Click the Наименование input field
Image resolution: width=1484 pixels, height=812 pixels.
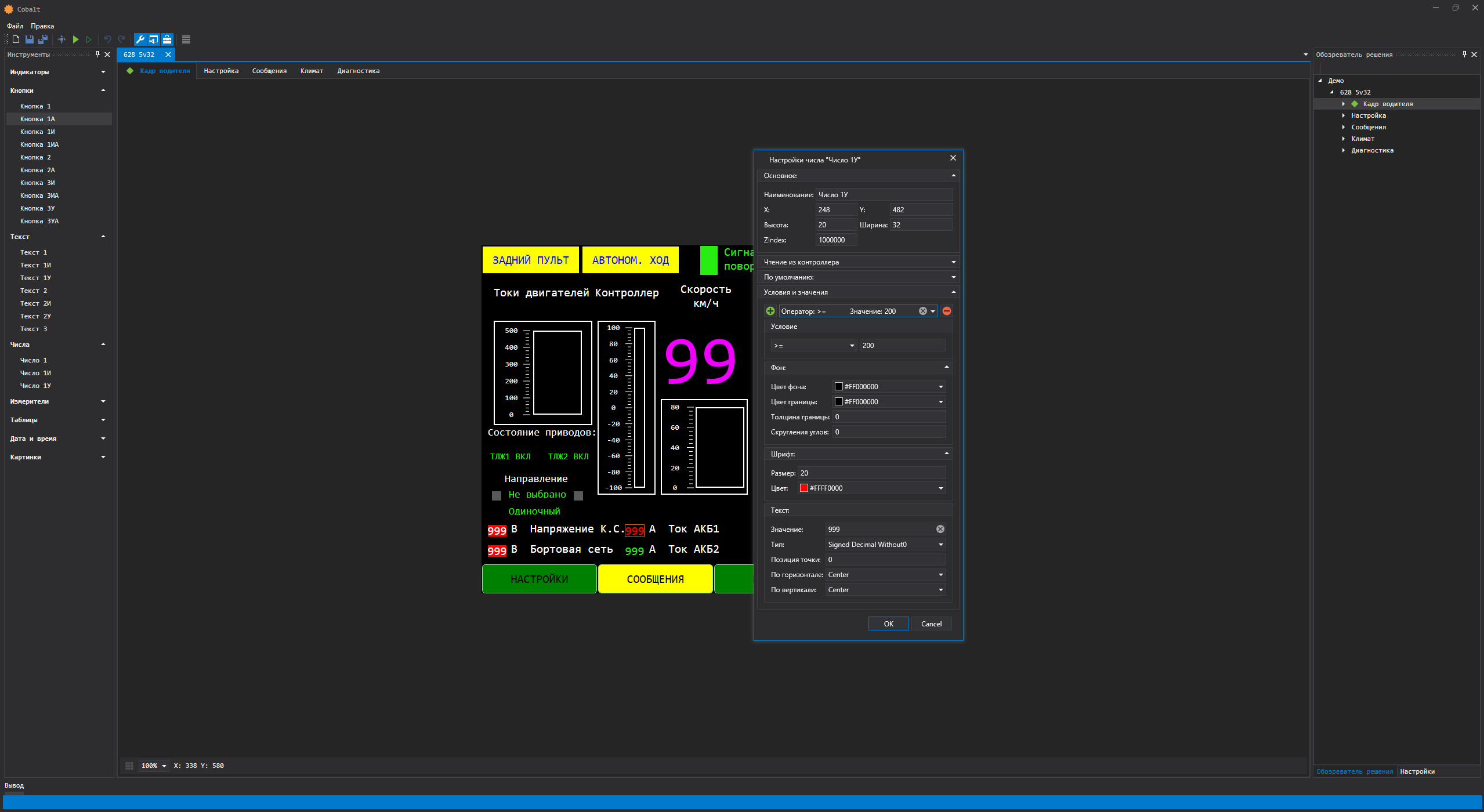click(884, 195)
